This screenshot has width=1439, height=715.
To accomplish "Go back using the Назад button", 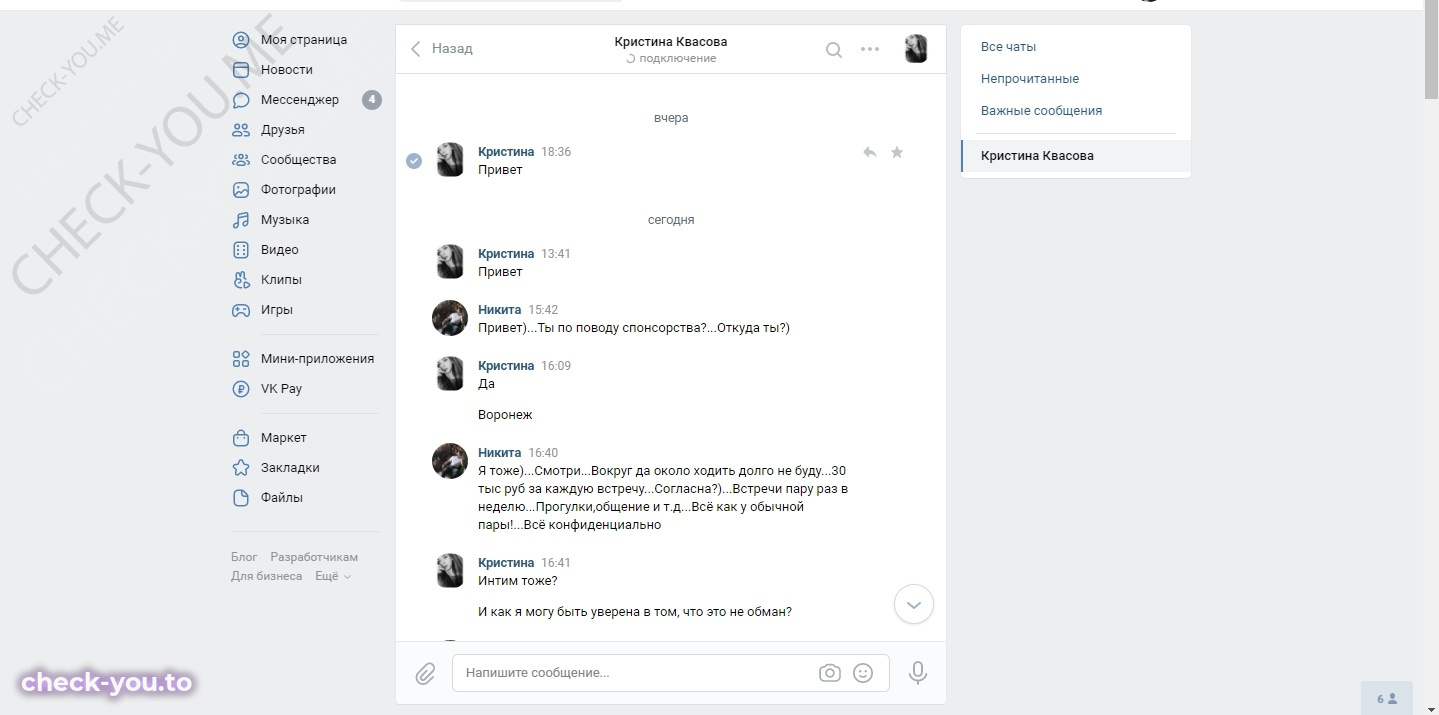I will (x=442, y=48).
